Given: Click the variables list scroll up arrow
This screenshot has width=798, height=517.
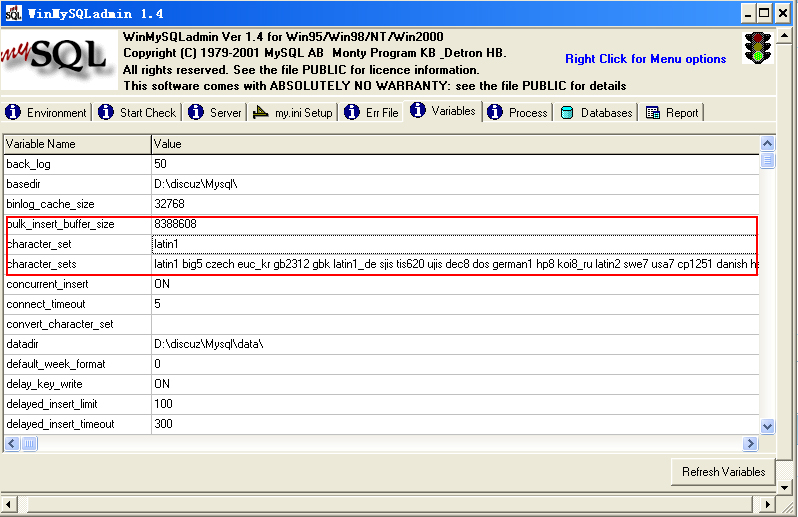Looking at the screenshot, I should point(767,143).
